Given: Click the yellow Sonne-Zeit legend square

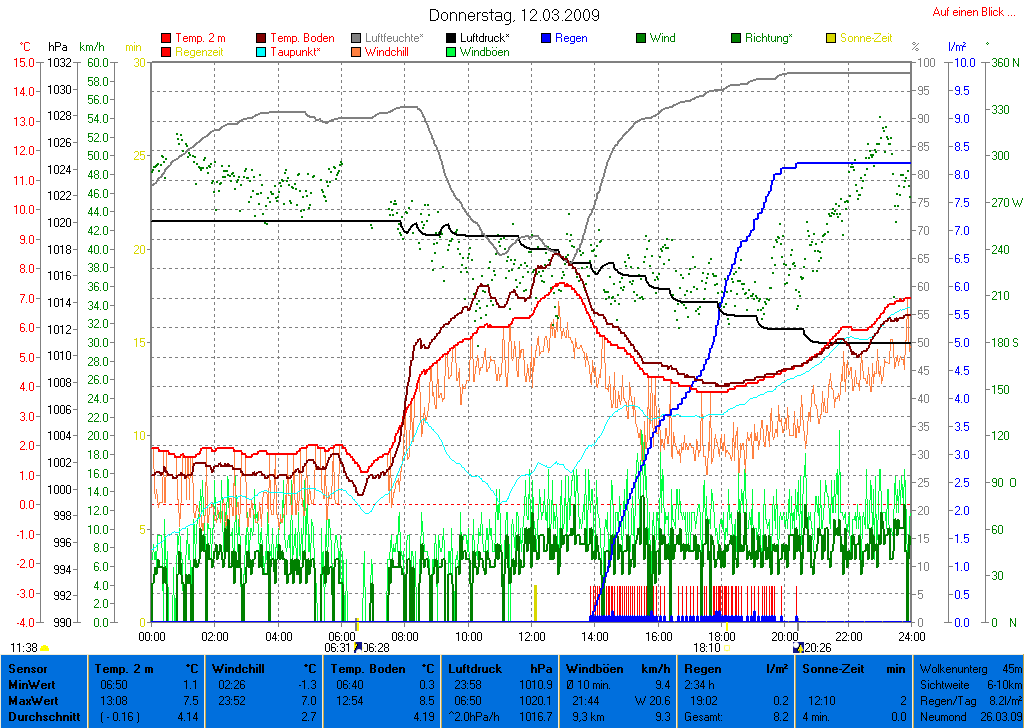Looking at the screenshot, I should [831, 39].
